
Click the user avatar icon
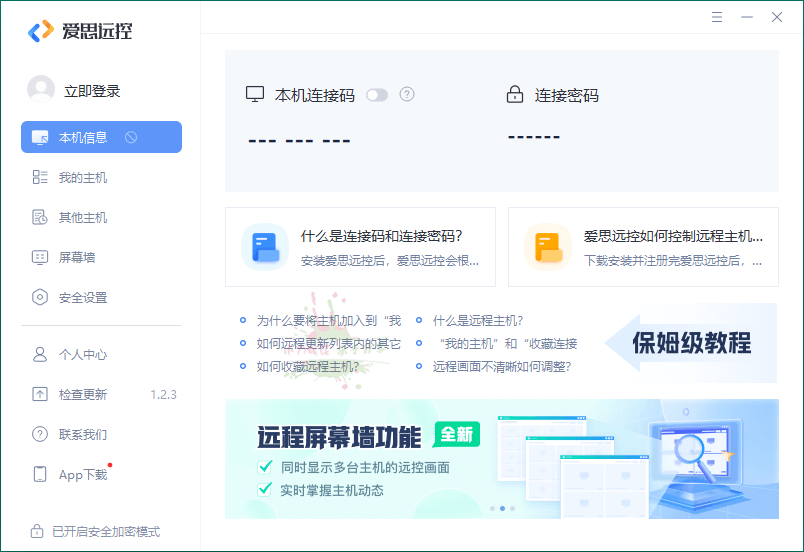(41, 90)
